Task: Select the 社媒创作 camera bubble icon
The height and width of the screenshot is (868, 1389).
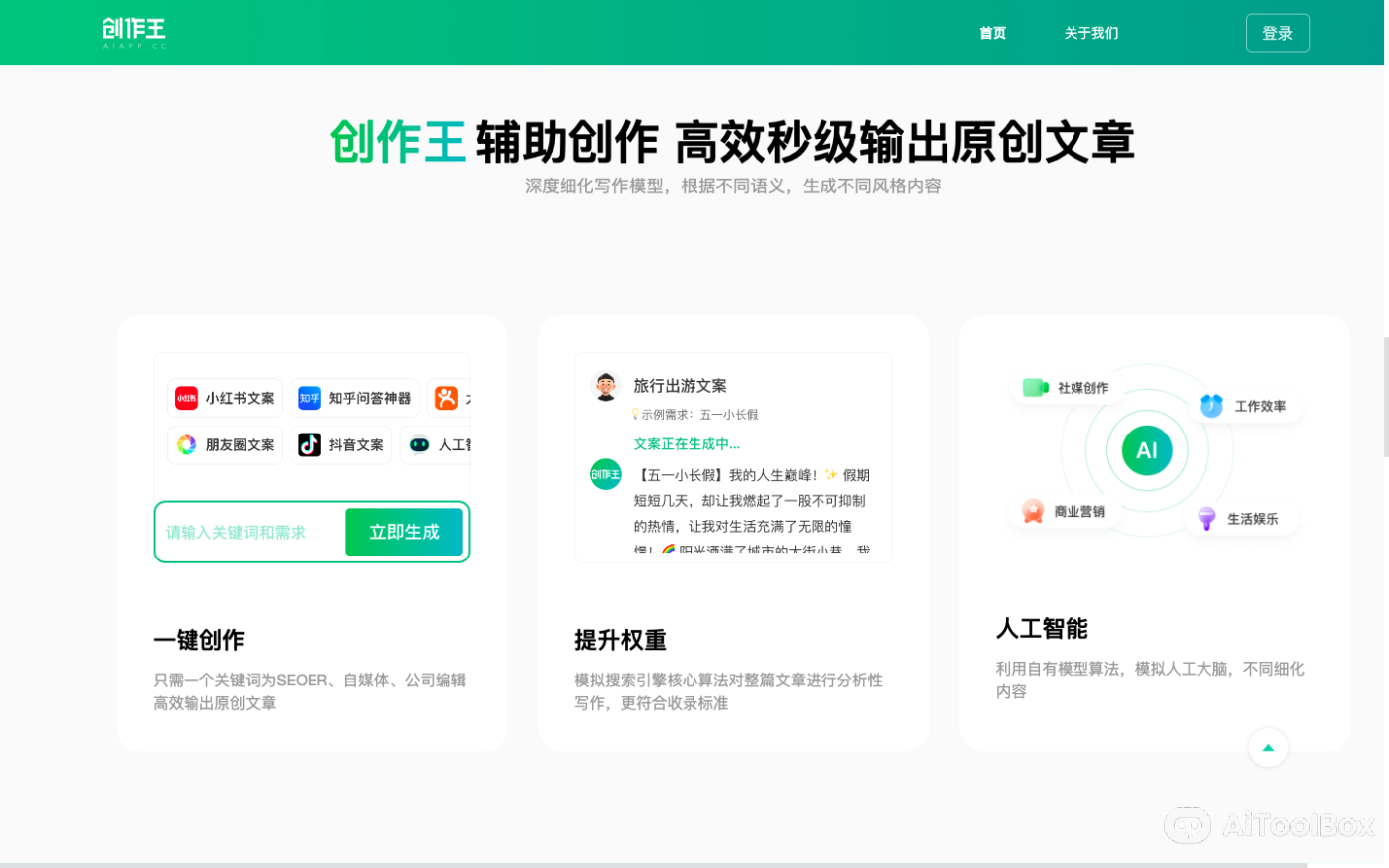Action: (x=1035, y=387)
